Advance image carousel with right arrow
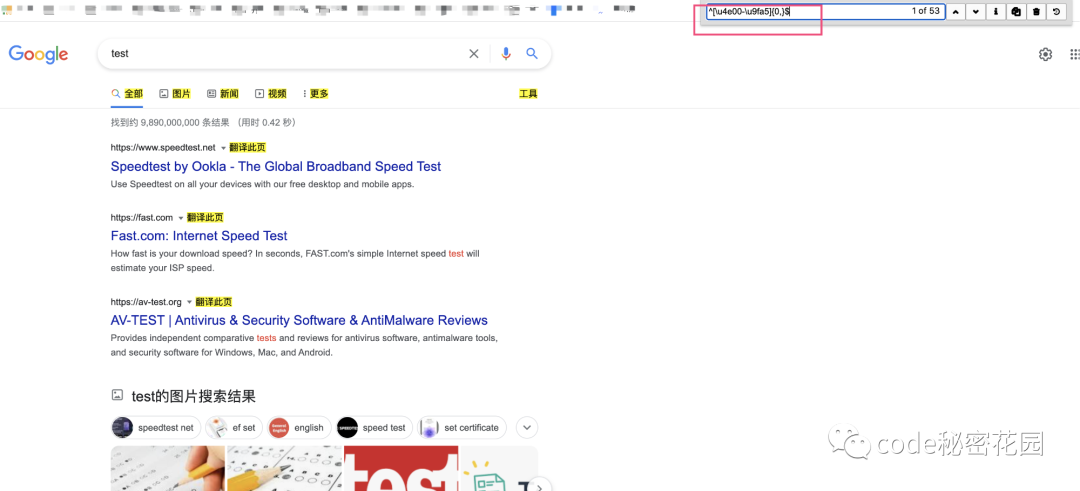Image resolution: width=1080 pixels, height=491 pixels. [541, 486]
